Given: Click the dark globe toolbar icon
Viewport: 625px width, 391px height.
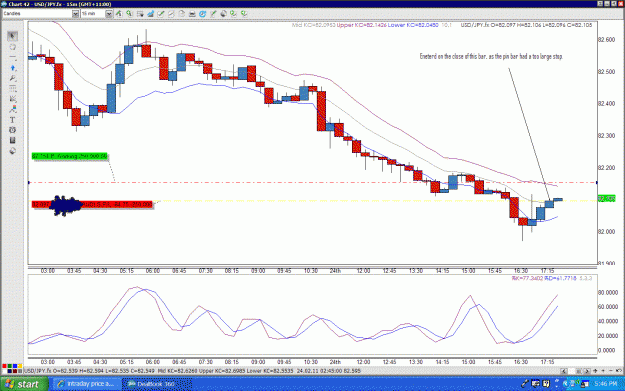Looking at the screenshot, I should (x=223, y=14).
